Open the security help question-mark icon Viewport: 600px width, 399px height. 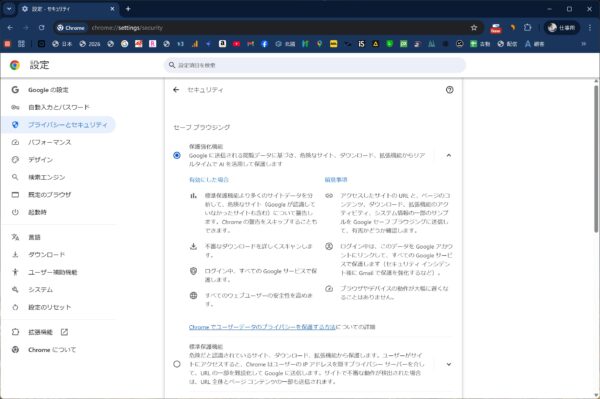coord(450,90)
